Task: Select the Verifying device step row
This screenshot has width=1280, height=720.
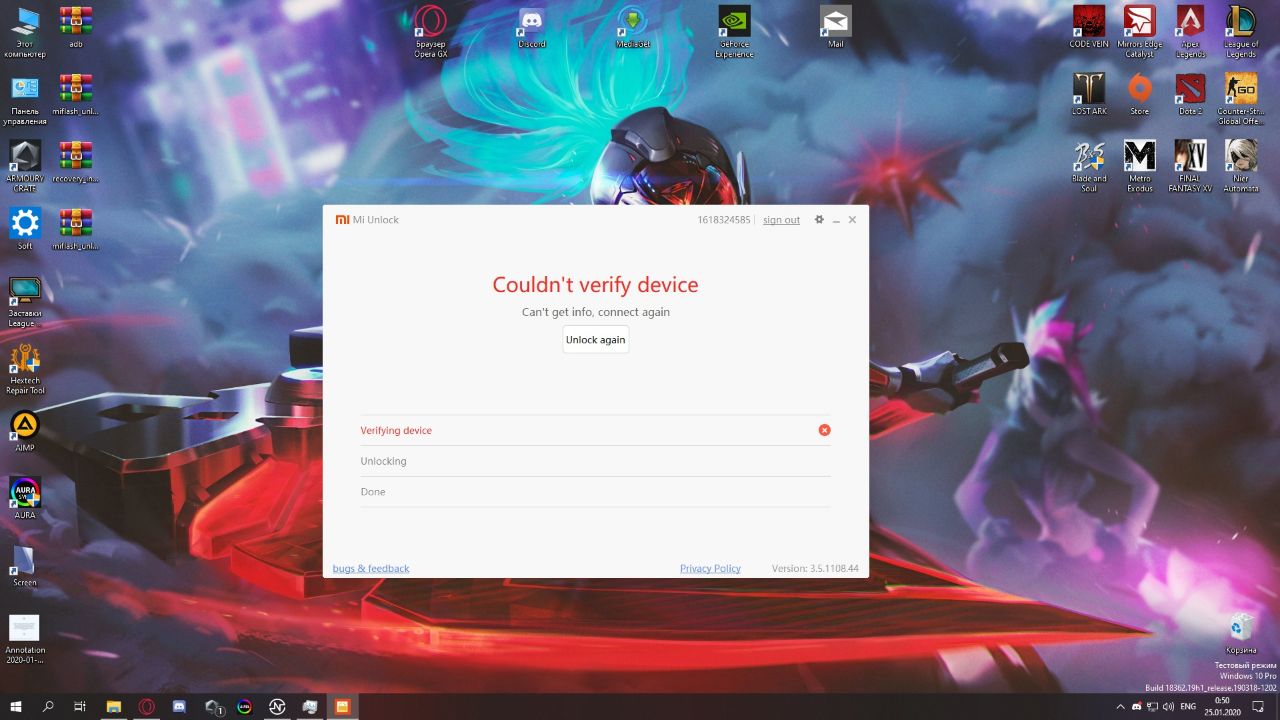Action: [x=595, y=430]
